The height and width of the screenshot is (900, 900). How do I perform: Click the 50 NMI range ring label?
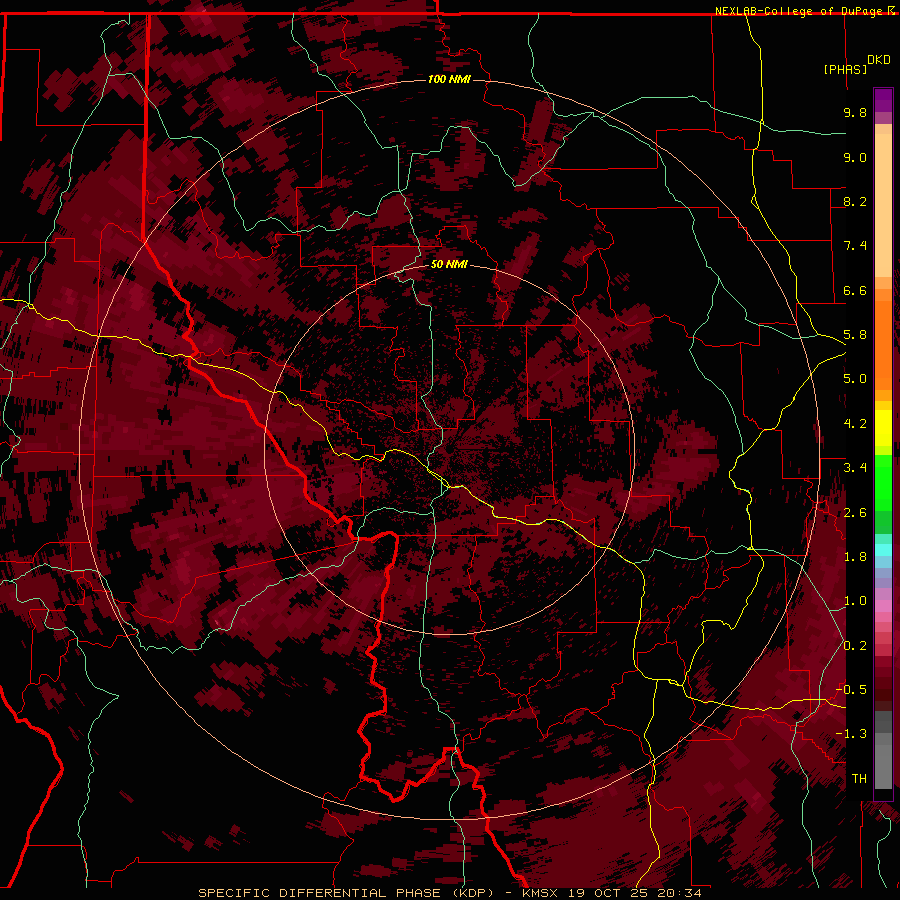click(x=449, y=264)
